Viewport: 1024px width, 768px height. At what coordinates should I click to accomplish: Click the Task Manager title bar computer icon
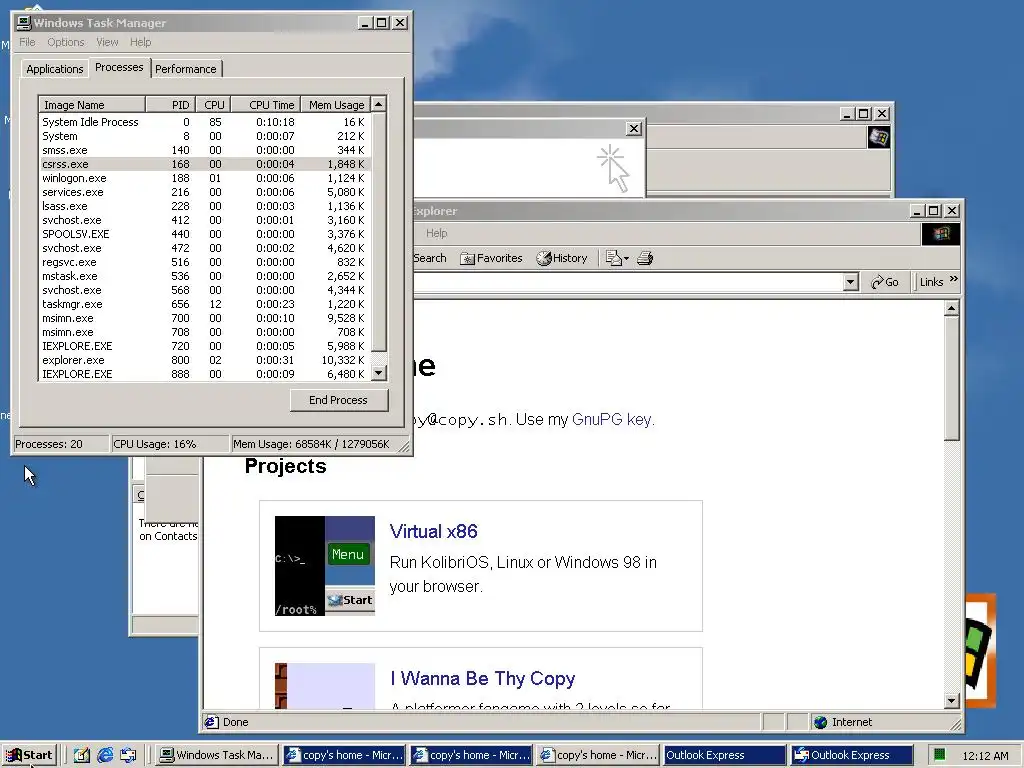[24, 23]
